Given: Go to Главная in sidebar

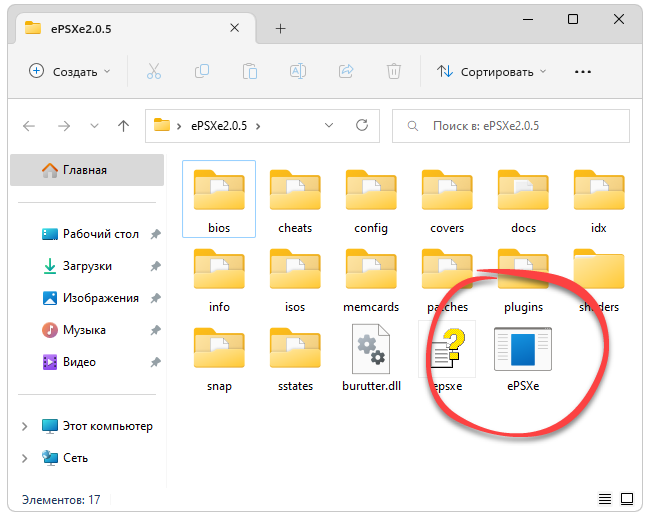Looking at the screenshot, I should point(87,170).
